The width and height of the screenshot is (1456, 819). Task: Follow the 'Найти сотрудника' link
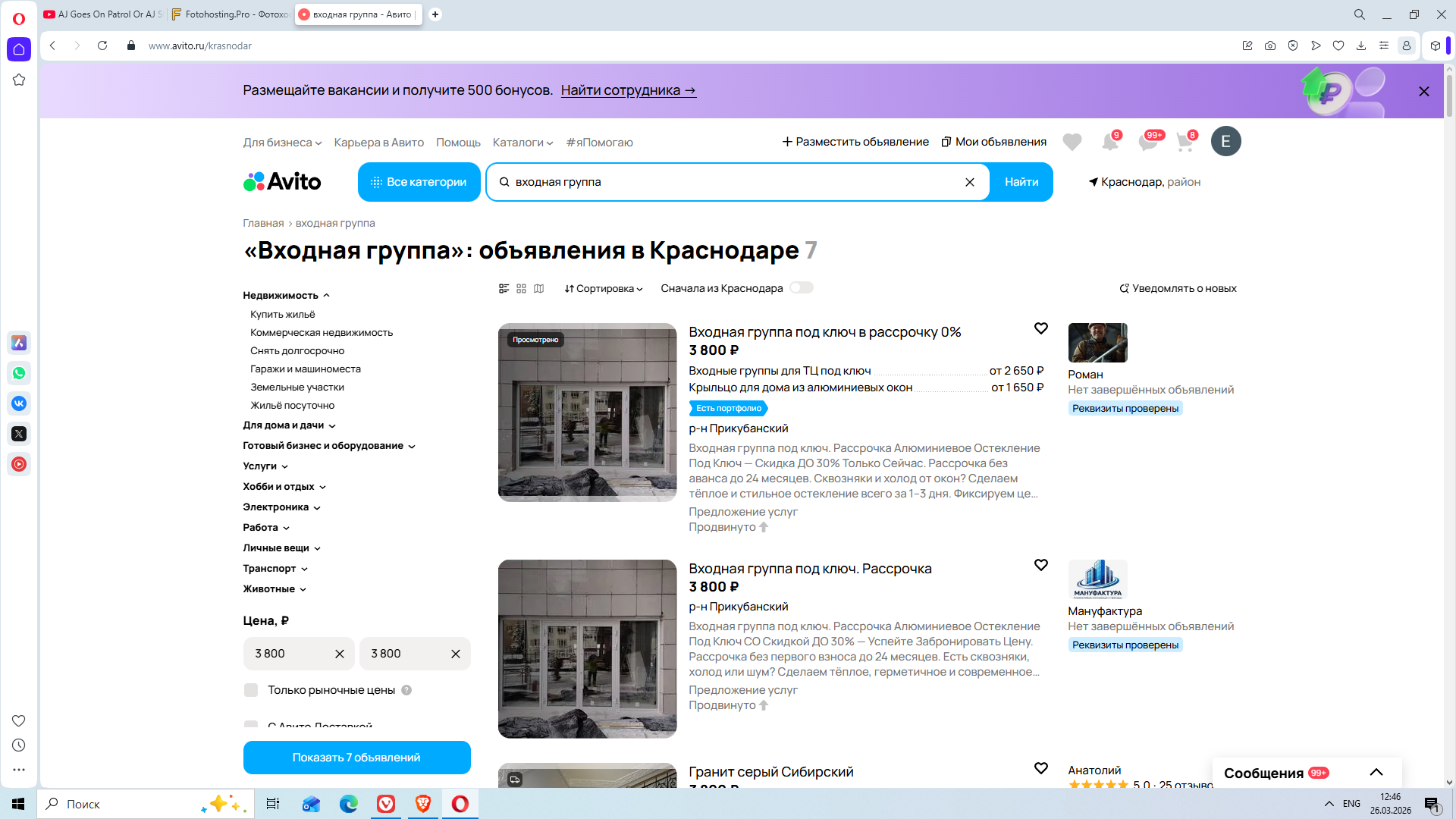click(x=628, y=90)
